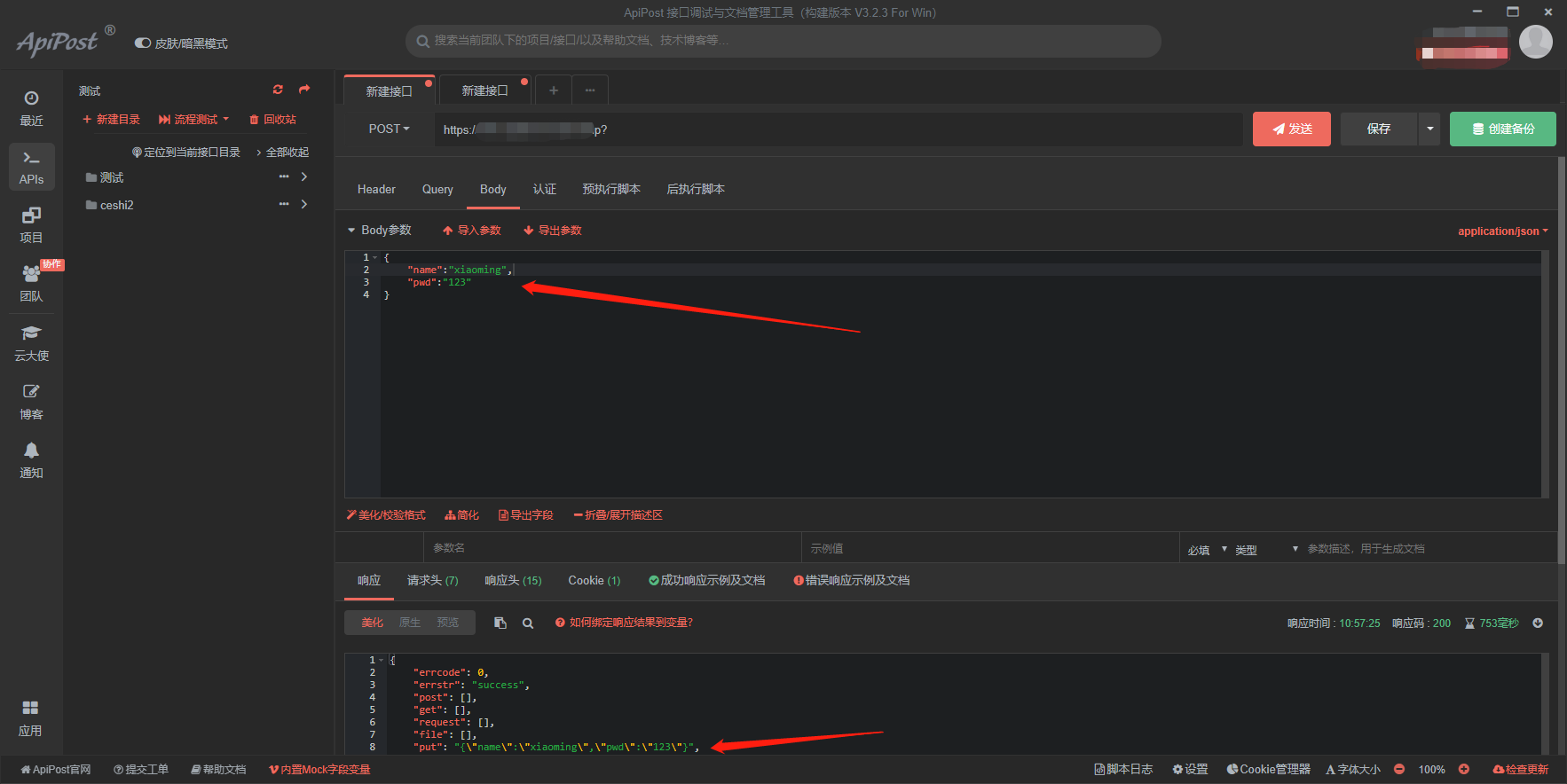The height and width of the screenshot is (784, 1567).
Task: Switch to the Query tab
Action: coord(437,189)
